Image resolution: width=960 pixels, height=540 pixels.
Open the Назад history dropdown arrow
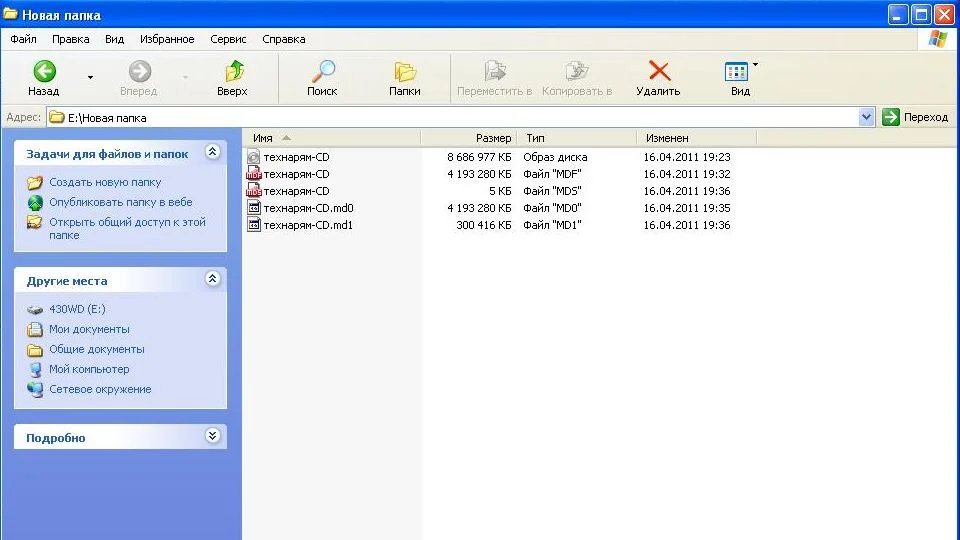(x=91, y=78)
